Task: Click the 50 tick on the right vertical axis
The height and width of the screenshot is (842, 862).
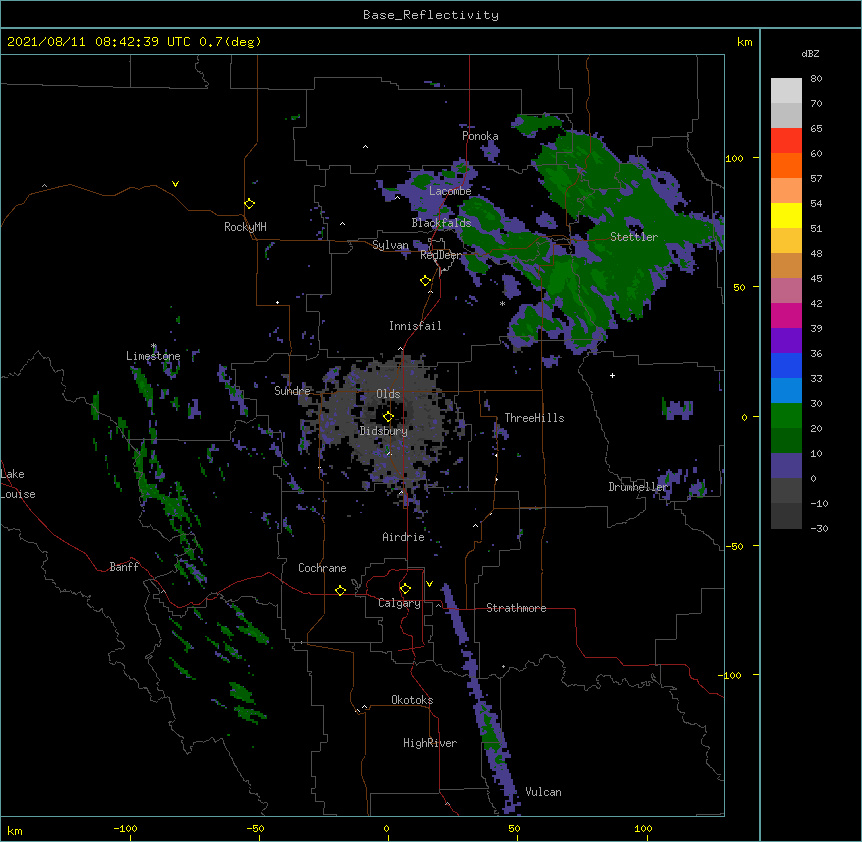Action: tap(739, 287)
